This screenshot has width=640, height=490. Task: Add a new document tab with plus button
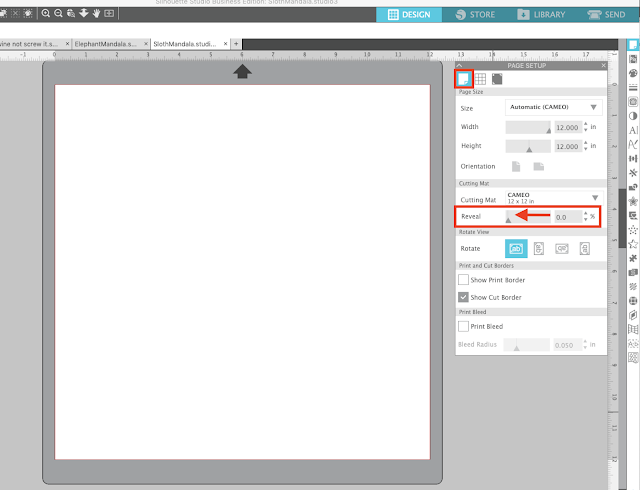tap(236, 44)
